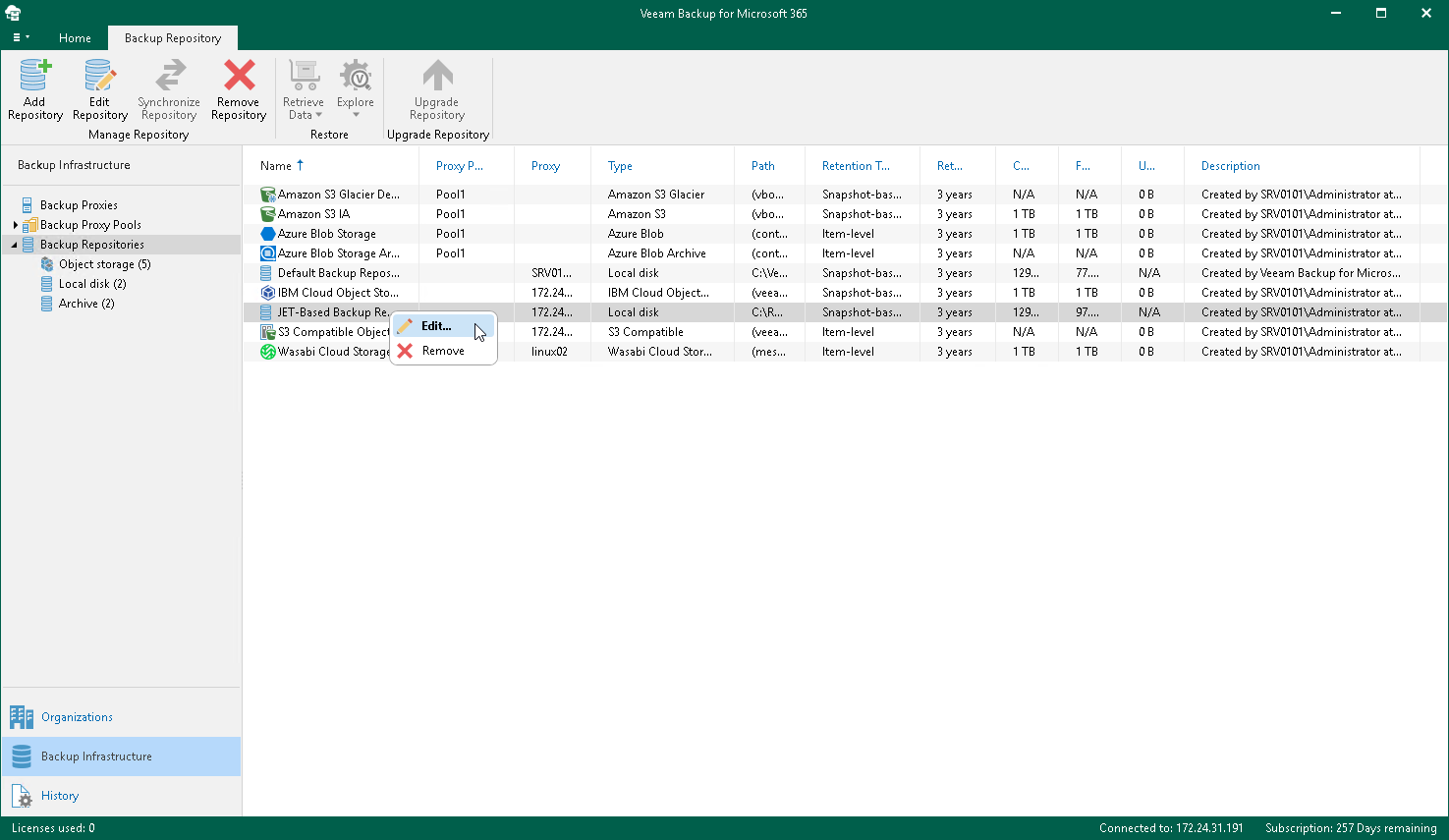Select Archive (2) in tree
This screenshot has height=840, width=1449.
[86, 304]
